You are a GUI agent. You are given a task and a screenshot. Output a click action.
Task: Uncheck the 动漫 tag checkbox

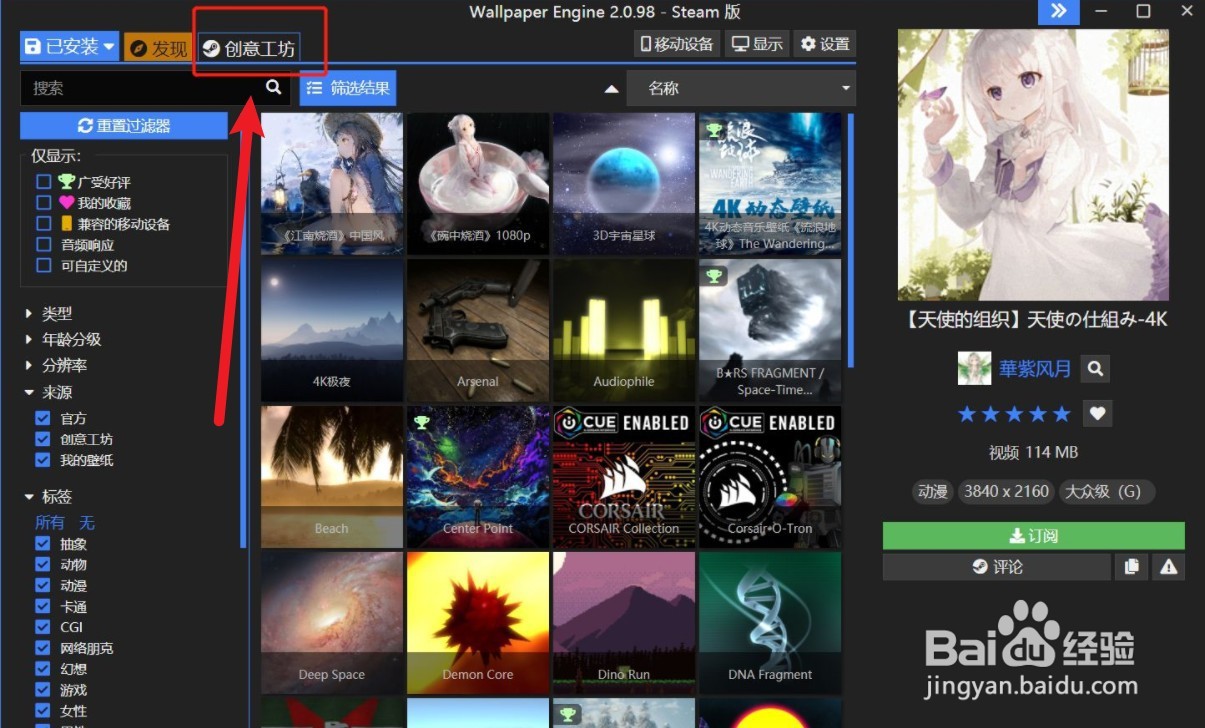coord(43,585)
